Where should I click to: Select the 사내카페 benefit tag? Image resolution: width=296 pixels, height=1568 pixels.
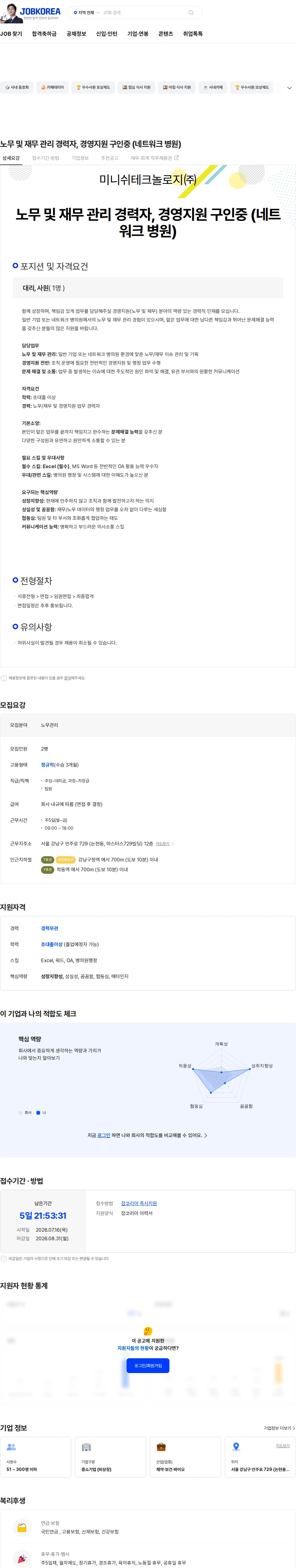[212, 88]
